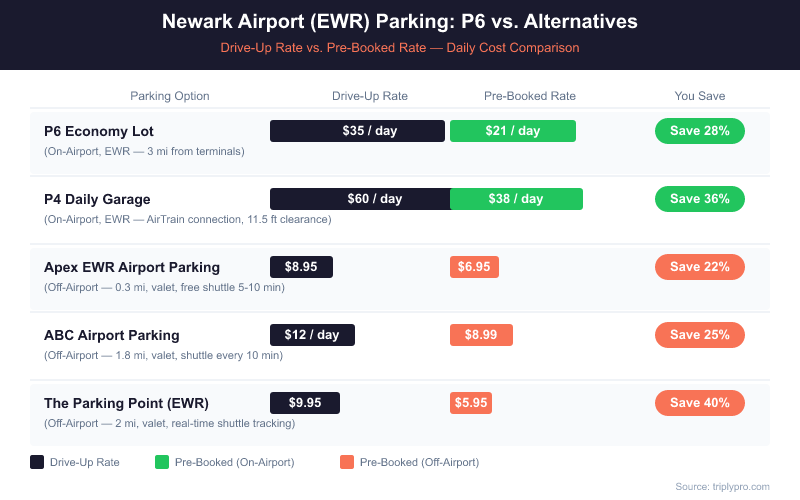Select the $38/day pre-booked green bar
Viewport: 800px width, 500px height.
pyautogui.click(x=516, y=199)
